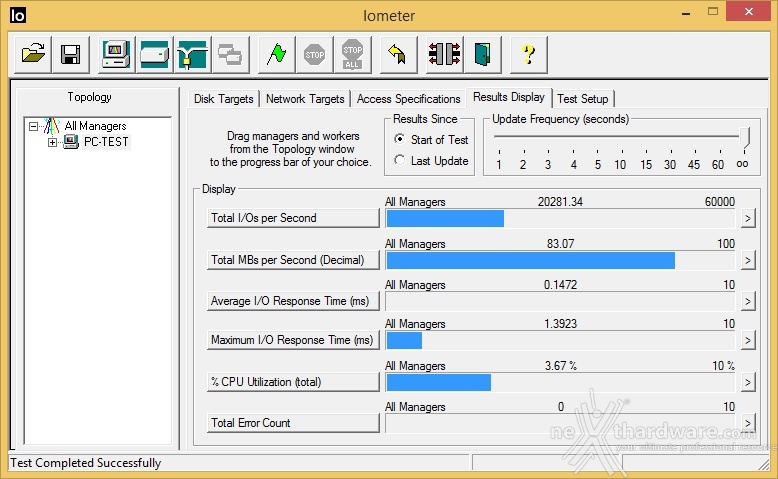Click the 60000 I/Os scale maximum
Screen dimensions: 778x479
720,202
